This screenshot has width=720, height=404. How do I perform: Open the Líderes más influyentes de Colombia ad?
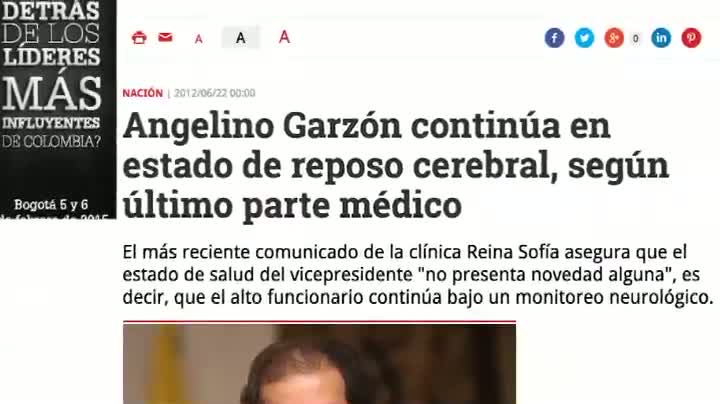[58, 109]
